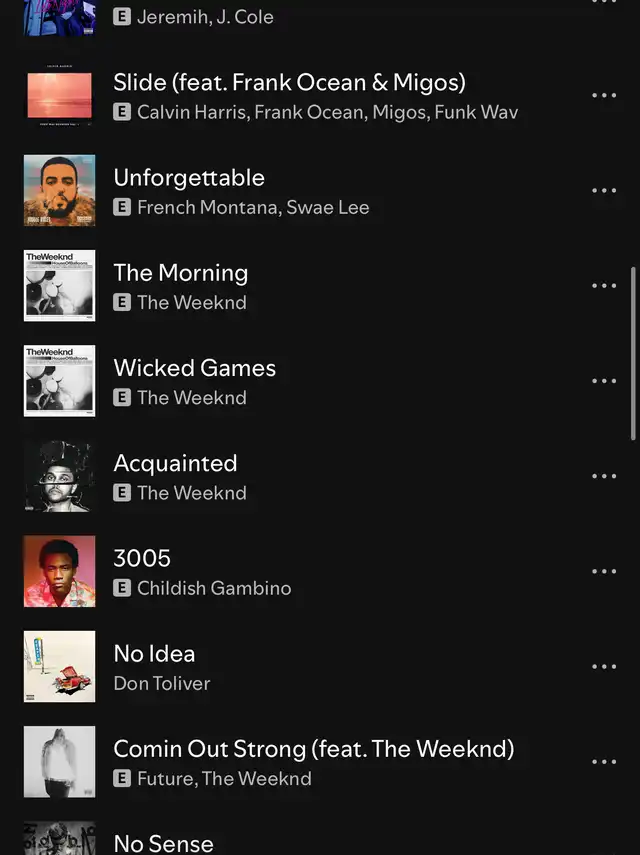Image resolution: width=640 pixels, height=855 pixels.
Task: Click Childish Gambino 3005 album artwork
Action: (59, 571)
